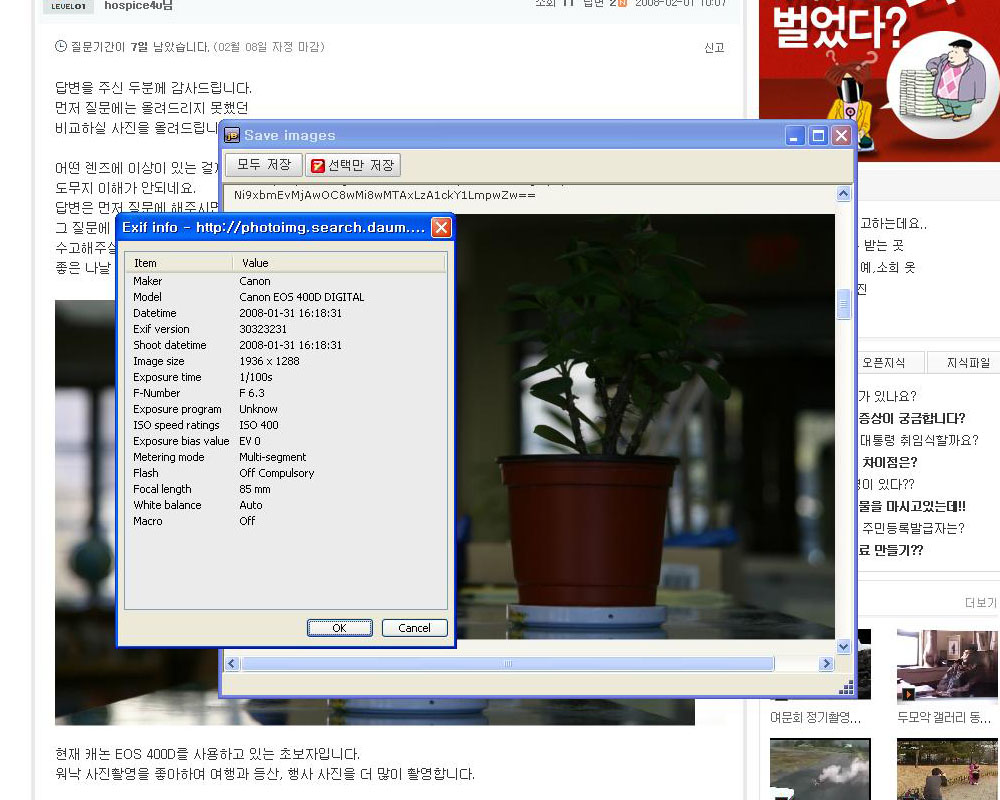Switch to the 오픈지식 tab
The width and height of the screenshot is (1000, 800).
(883, 363)
